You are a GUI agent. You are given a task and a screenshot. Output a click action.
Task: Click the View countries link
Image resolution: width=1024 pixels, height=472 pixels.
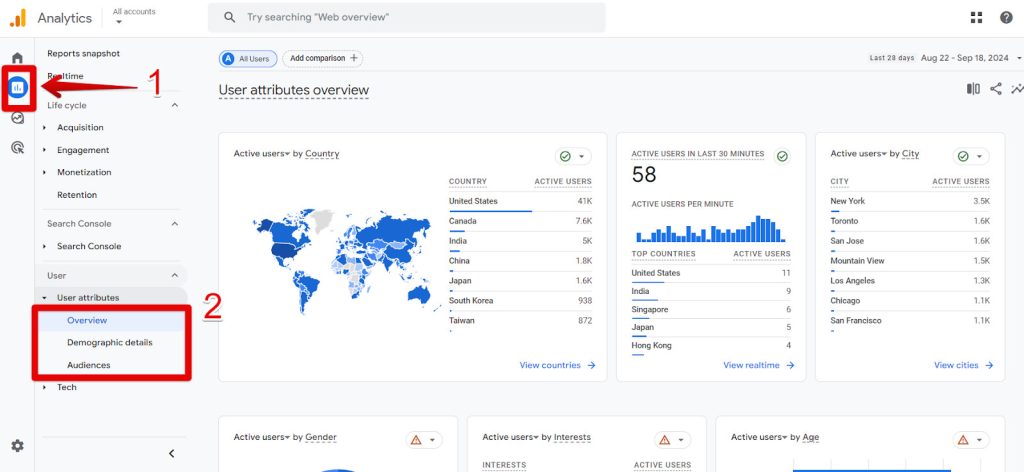tap(558, 366)
